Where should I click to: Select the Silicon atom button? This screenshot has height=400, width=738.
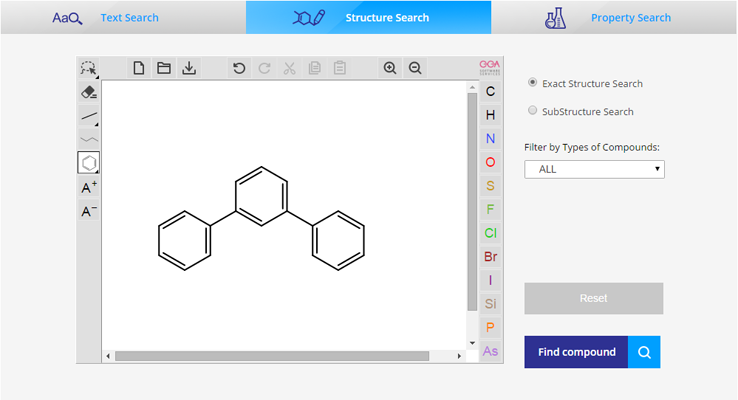tap(490, 304)
